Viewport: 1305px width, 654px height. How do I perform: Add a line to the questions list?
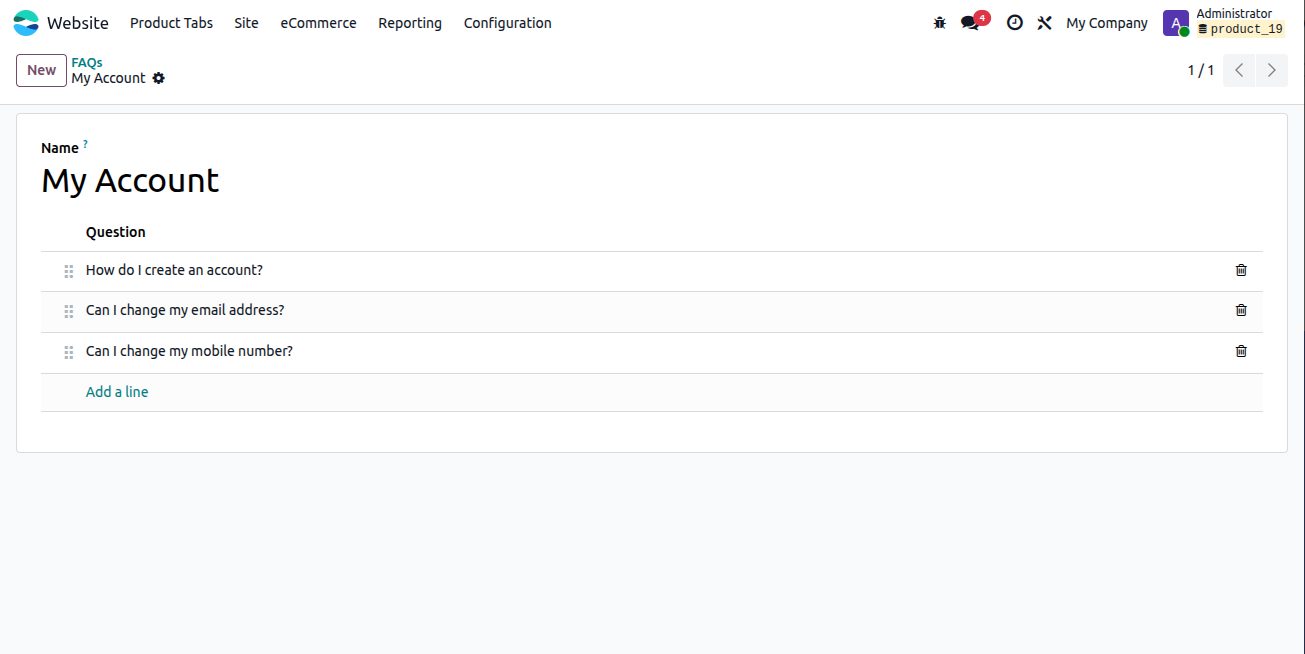coord(117,392)
